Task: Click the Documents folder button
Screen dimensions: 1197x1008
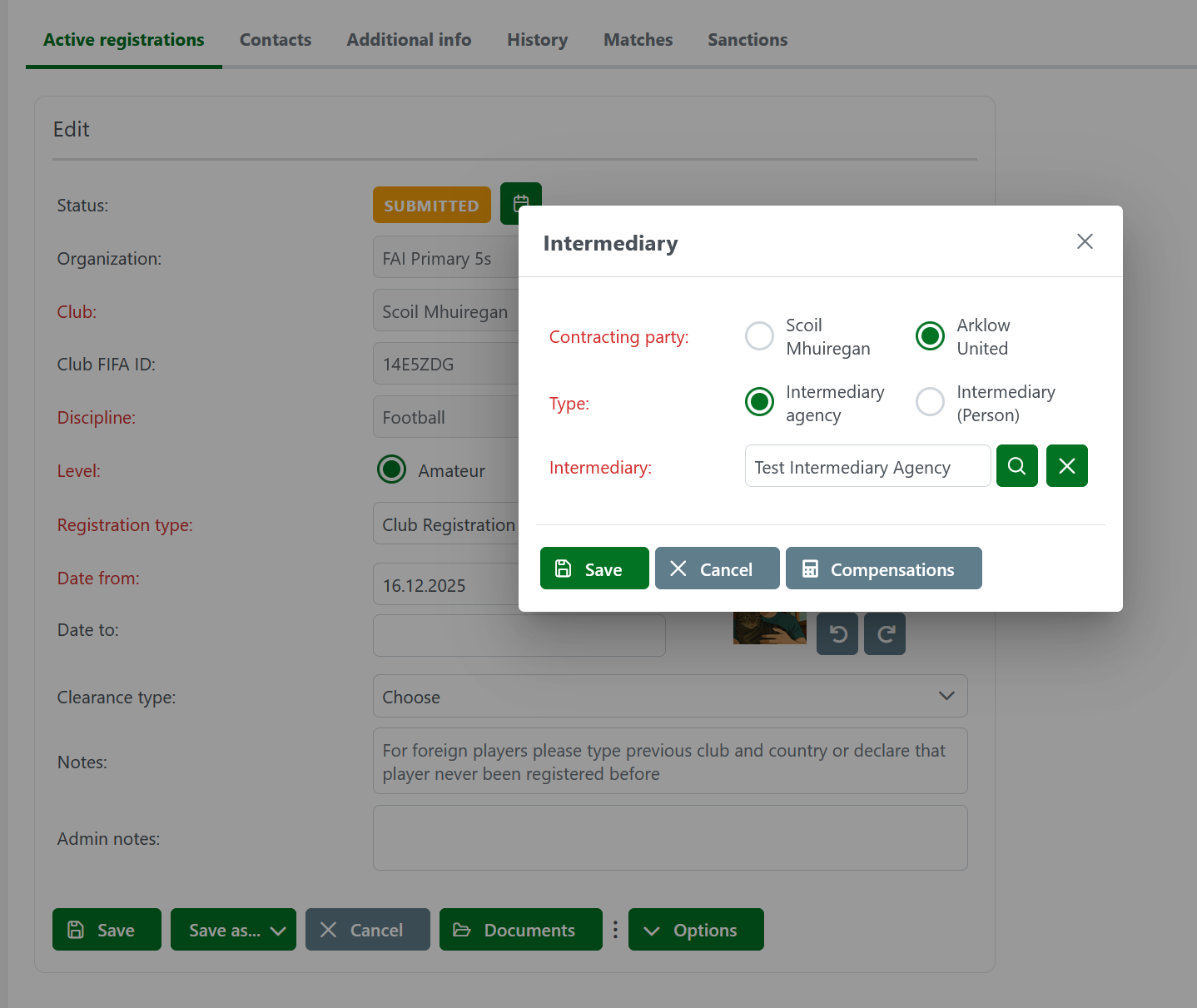Action: 520,930
